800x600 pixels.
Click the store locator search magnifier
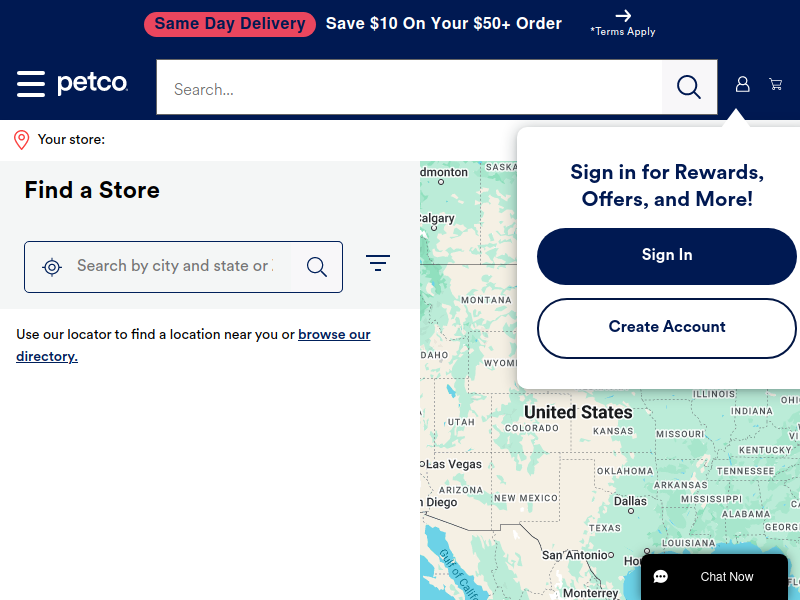click(x=317, y=267)
